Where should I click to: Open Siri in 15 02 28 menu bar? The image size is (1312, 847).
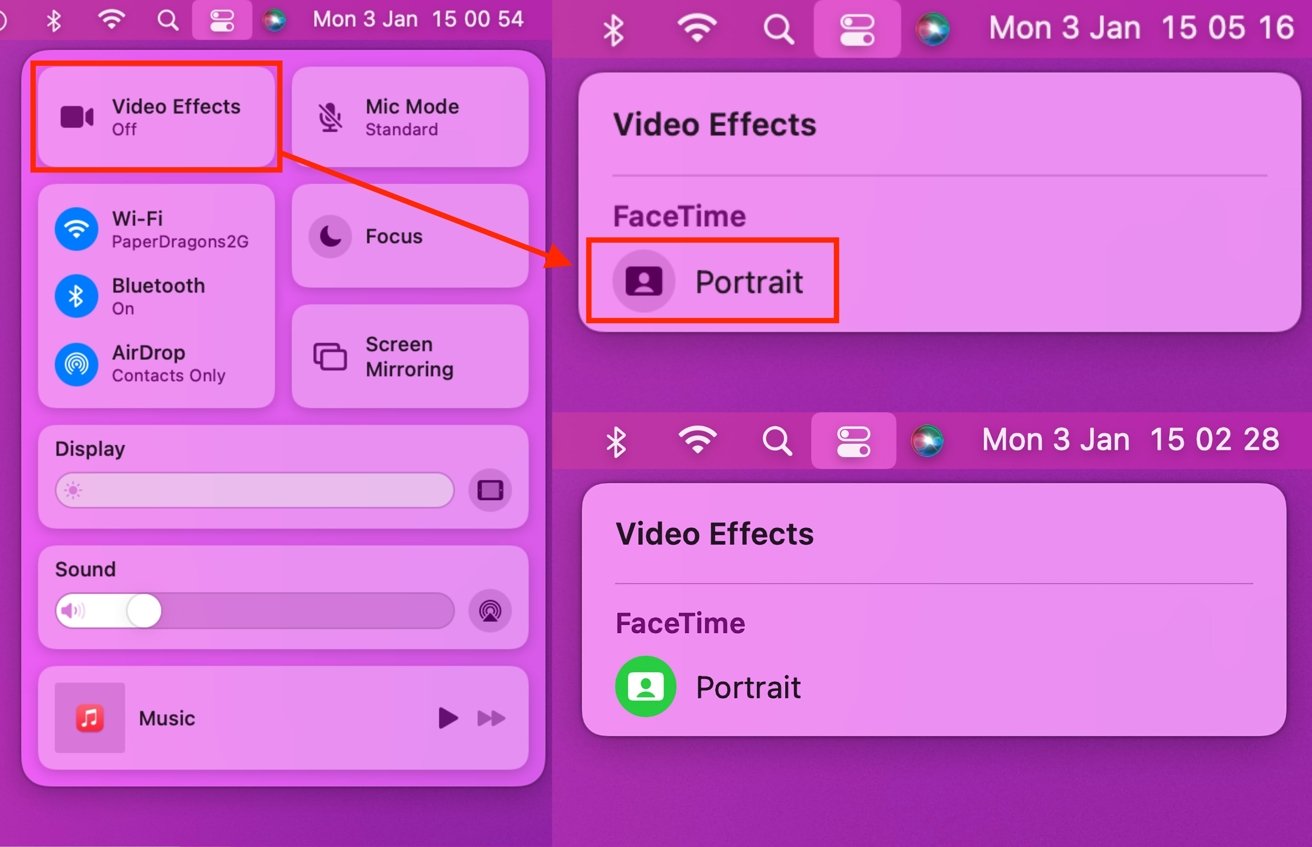(x=927, y=441)
